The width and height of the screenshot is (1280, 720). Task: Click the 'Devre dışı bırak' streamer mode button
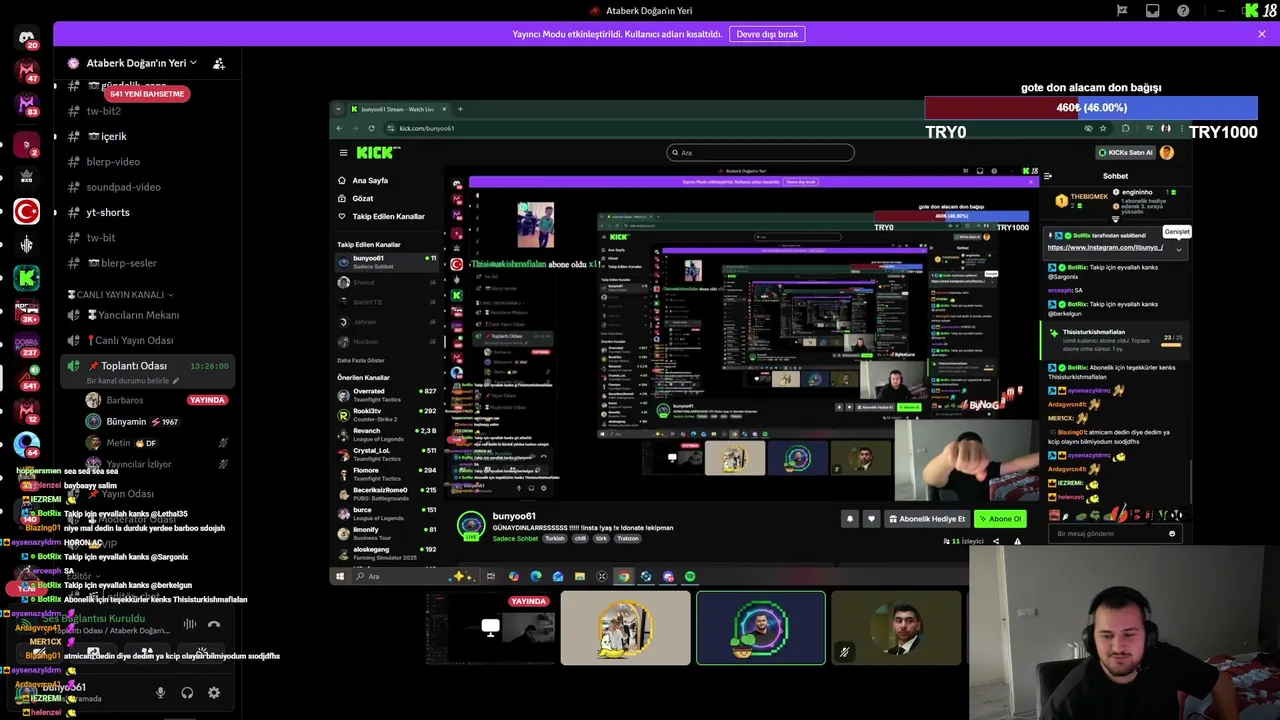[767, 34]
